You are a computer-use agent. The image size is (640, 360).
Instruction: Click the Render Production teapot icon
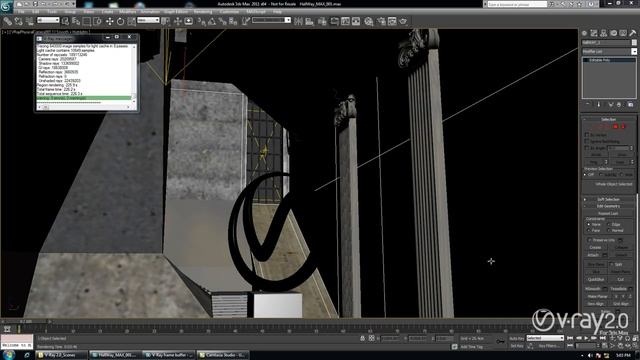click(403, 21)
